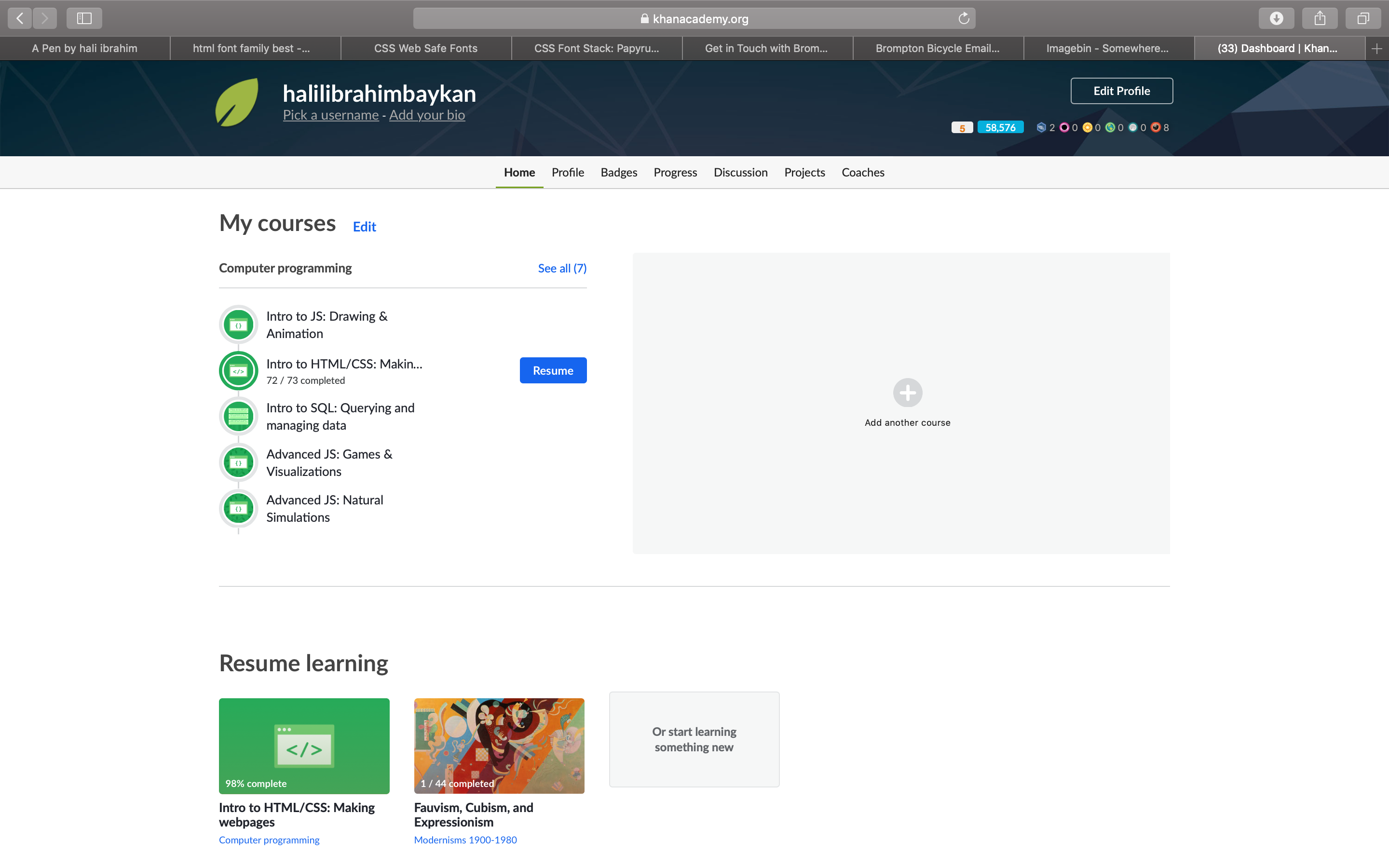Viewport: 1389px width, 868px height.
Task: Click the Pick a username link
Action: (x=330, y=115)
